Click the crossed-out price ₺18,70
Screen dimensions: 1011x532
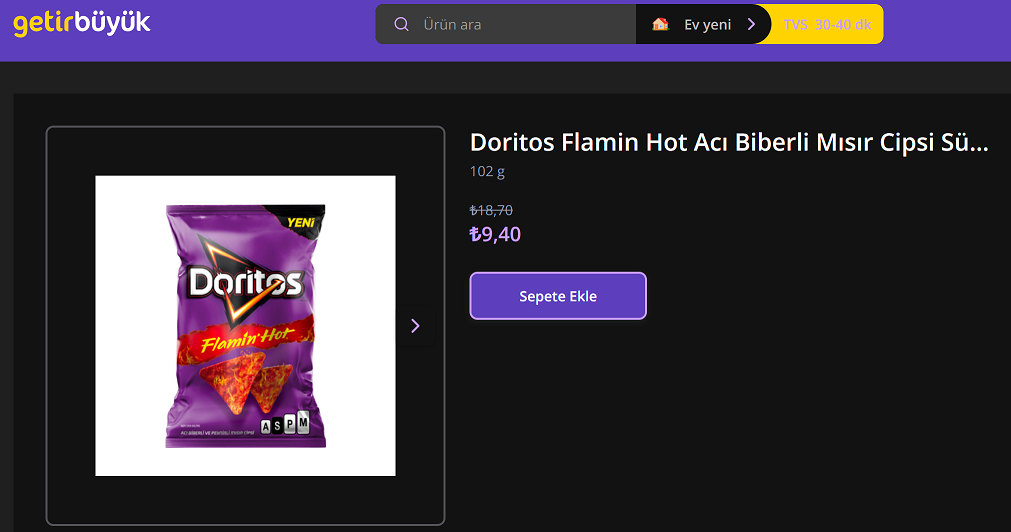pos(491,210)
